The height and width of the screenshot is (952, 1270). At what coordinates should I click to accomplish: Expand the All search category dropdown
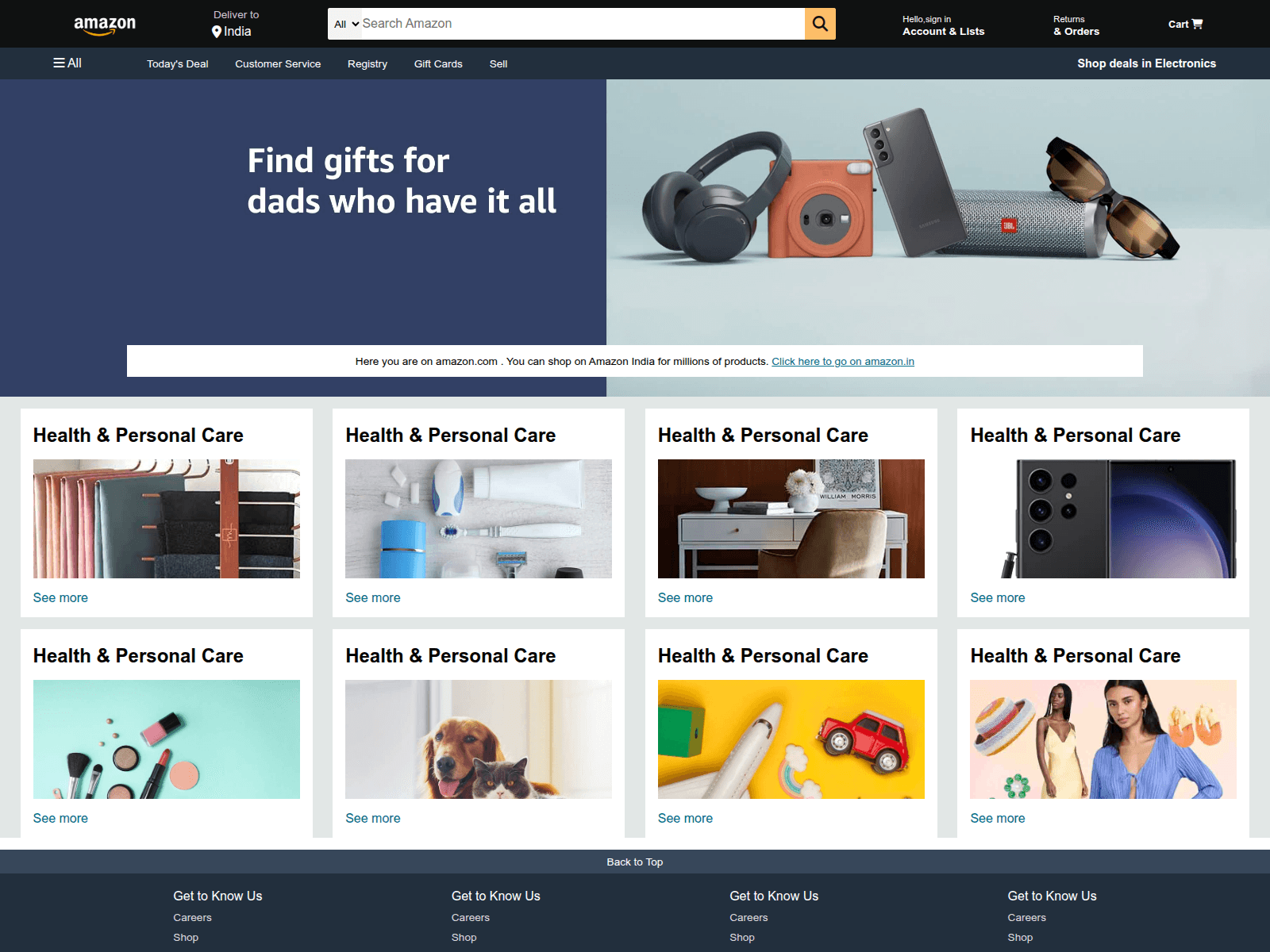347,24
